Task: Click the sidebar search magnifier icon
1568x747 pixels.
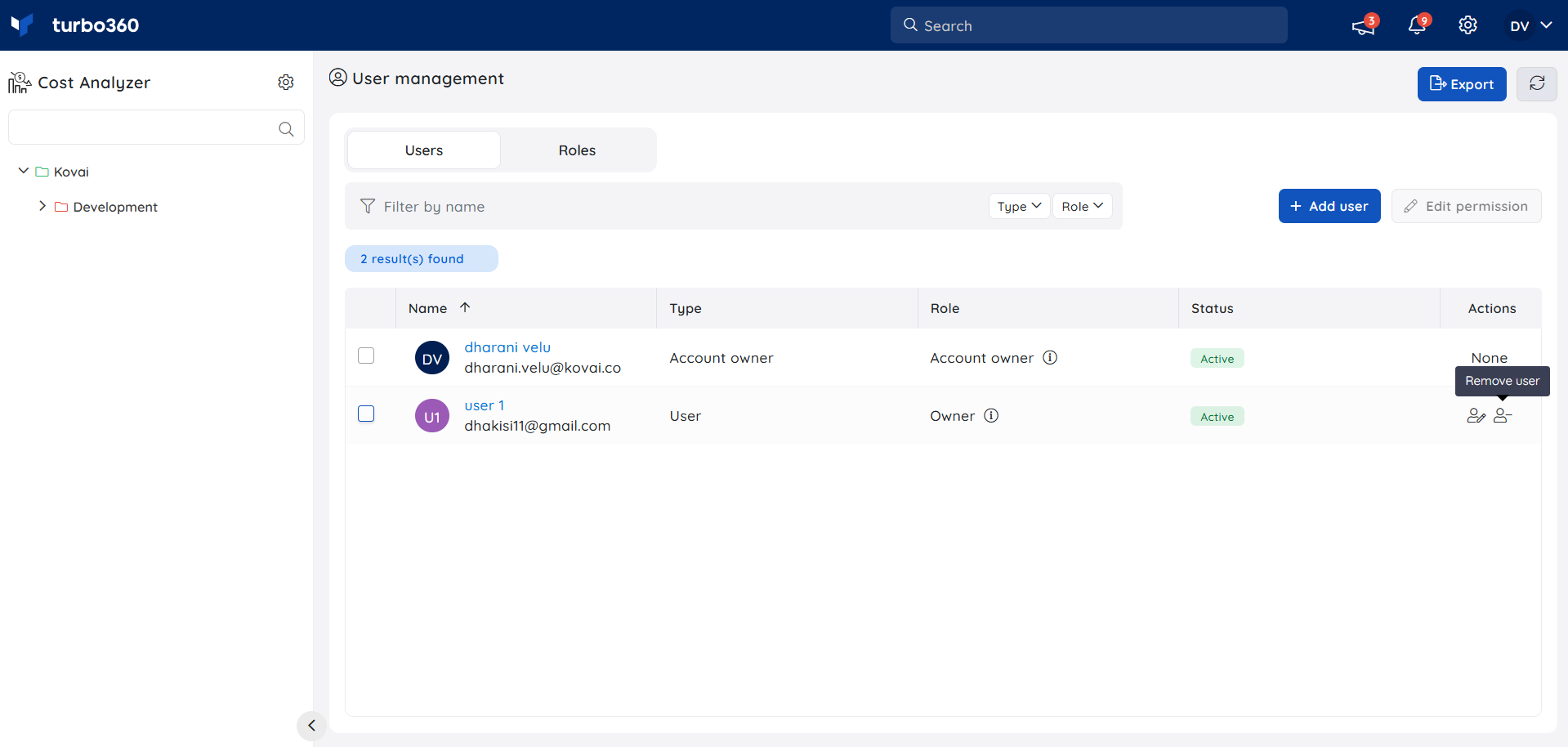Action: (286, 128)
